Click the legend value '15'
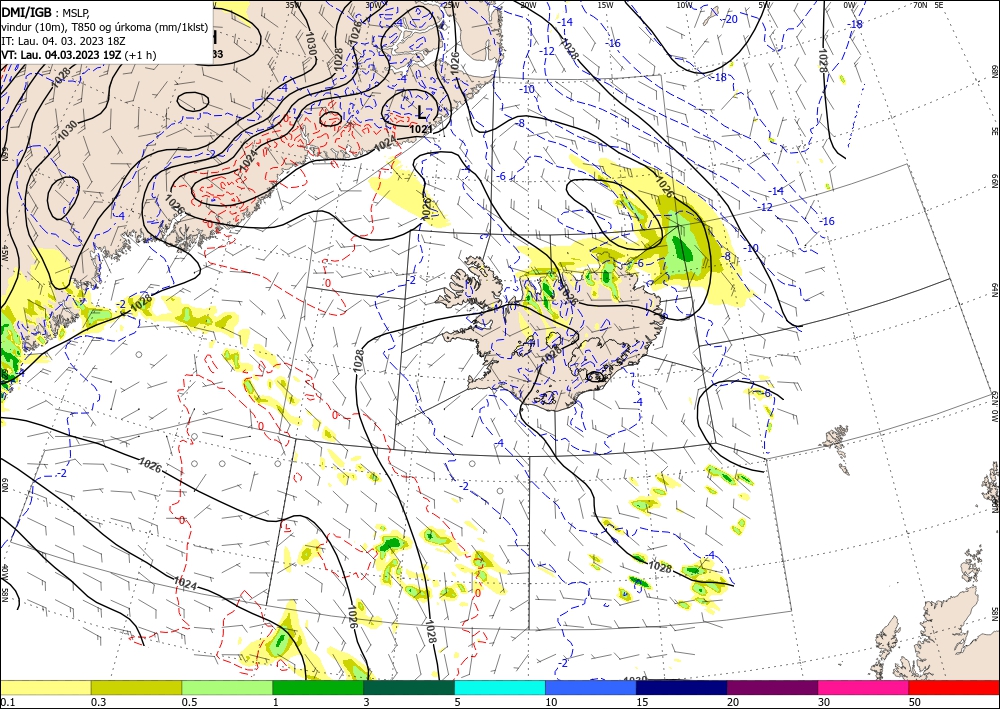 [642, 702]
